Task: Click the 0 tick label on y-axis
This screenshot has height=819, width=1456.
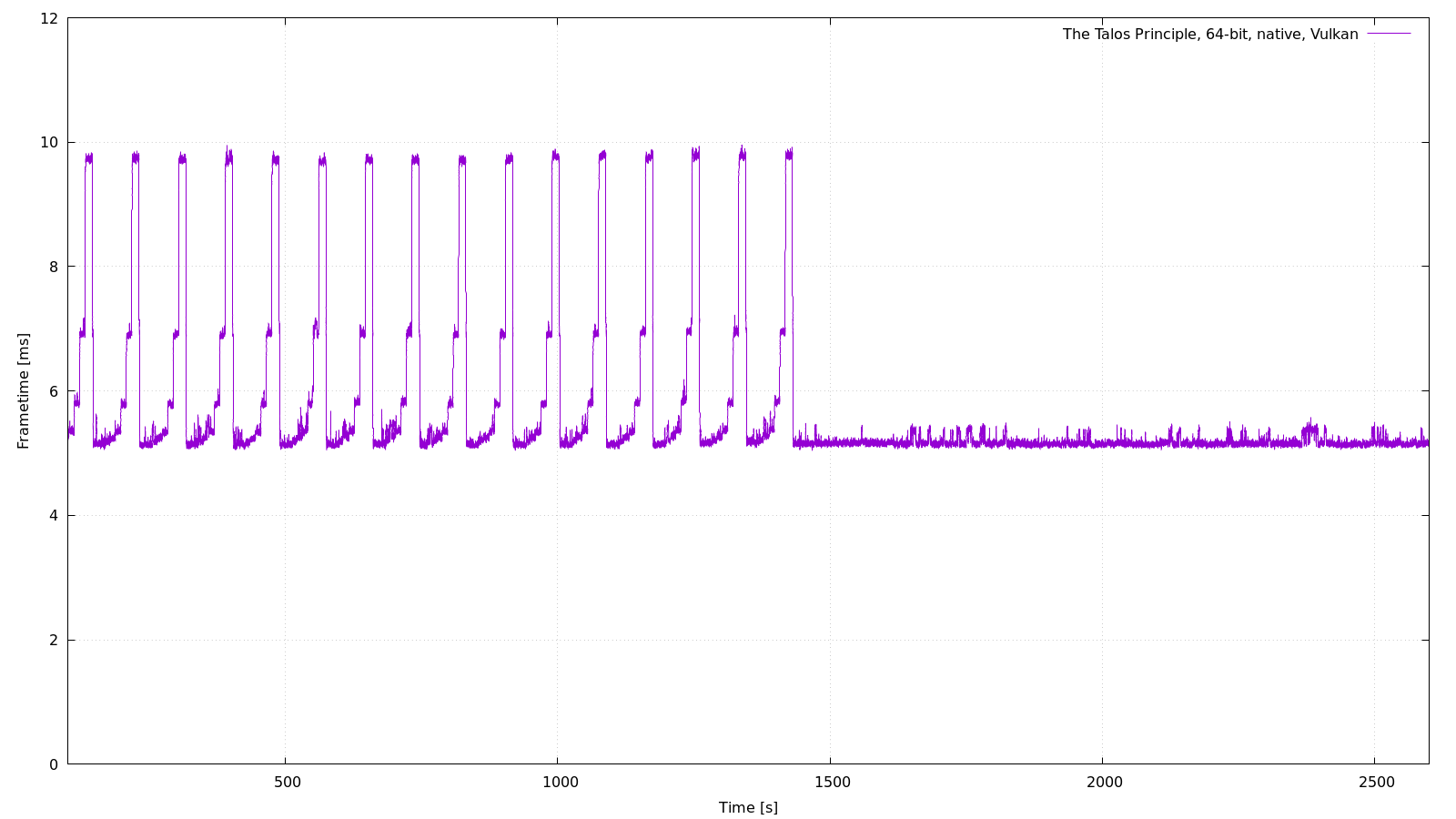Action: (x=54, y=764)
